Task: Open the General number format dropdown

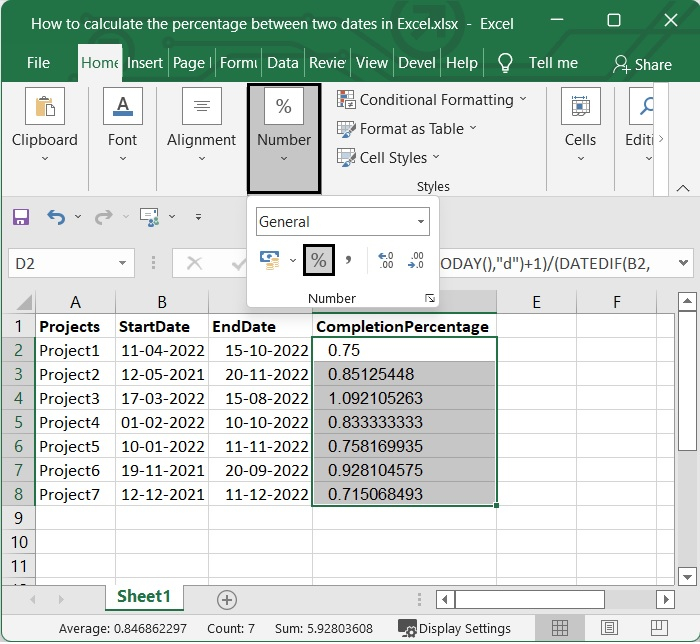Action: (421, 222)
